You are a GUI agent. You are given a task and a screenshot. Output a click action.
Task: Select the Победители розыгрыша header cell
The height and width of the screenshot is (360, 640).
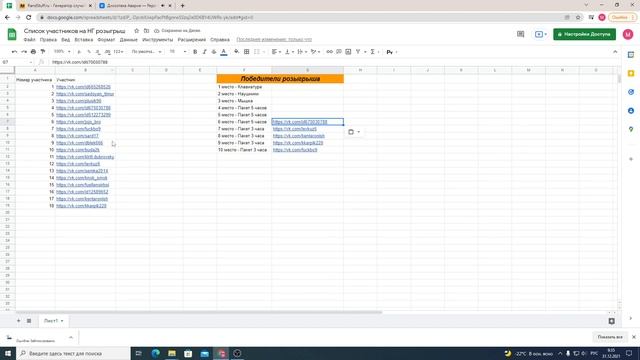pos(280,79)
